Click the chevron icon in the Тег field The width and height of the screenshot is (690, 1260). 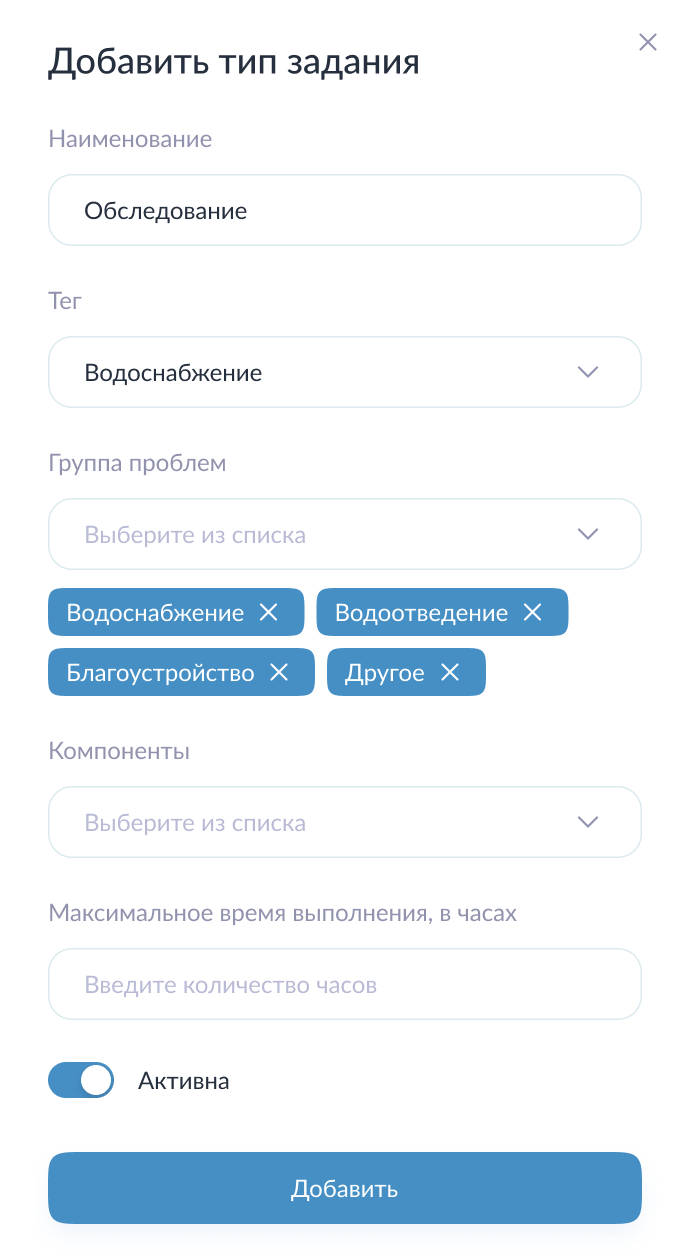[x=588, y=371]
